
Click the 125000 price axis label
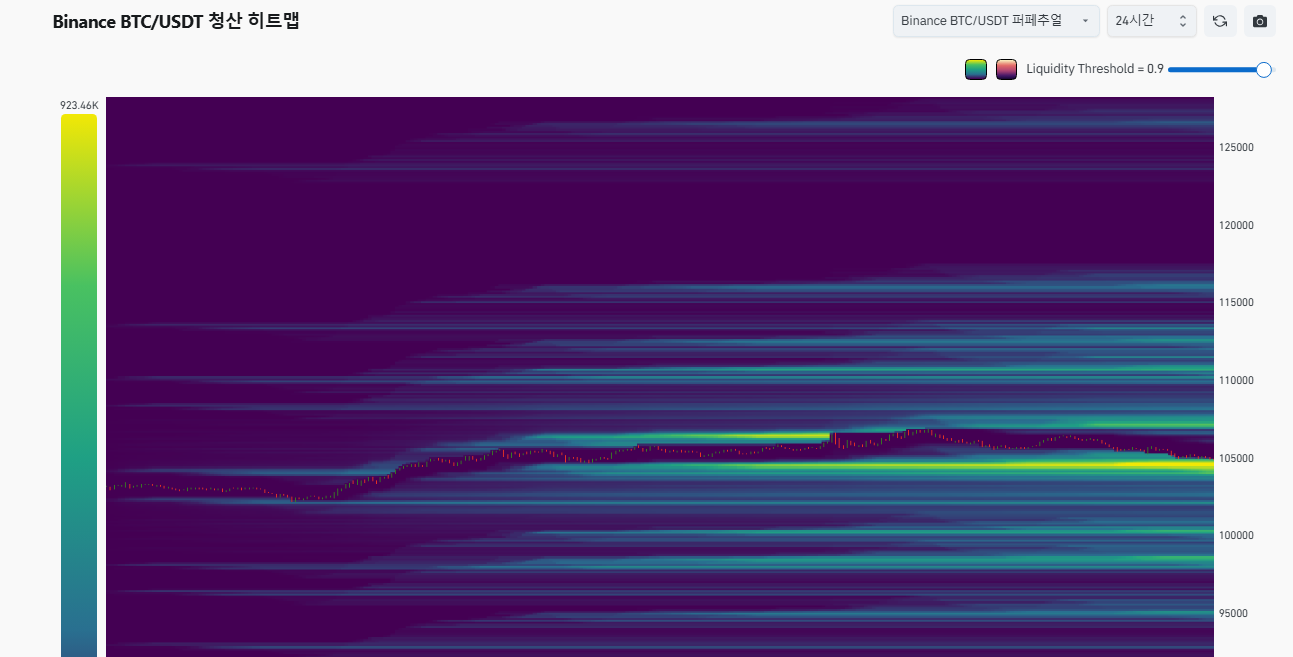point(1236,147)
